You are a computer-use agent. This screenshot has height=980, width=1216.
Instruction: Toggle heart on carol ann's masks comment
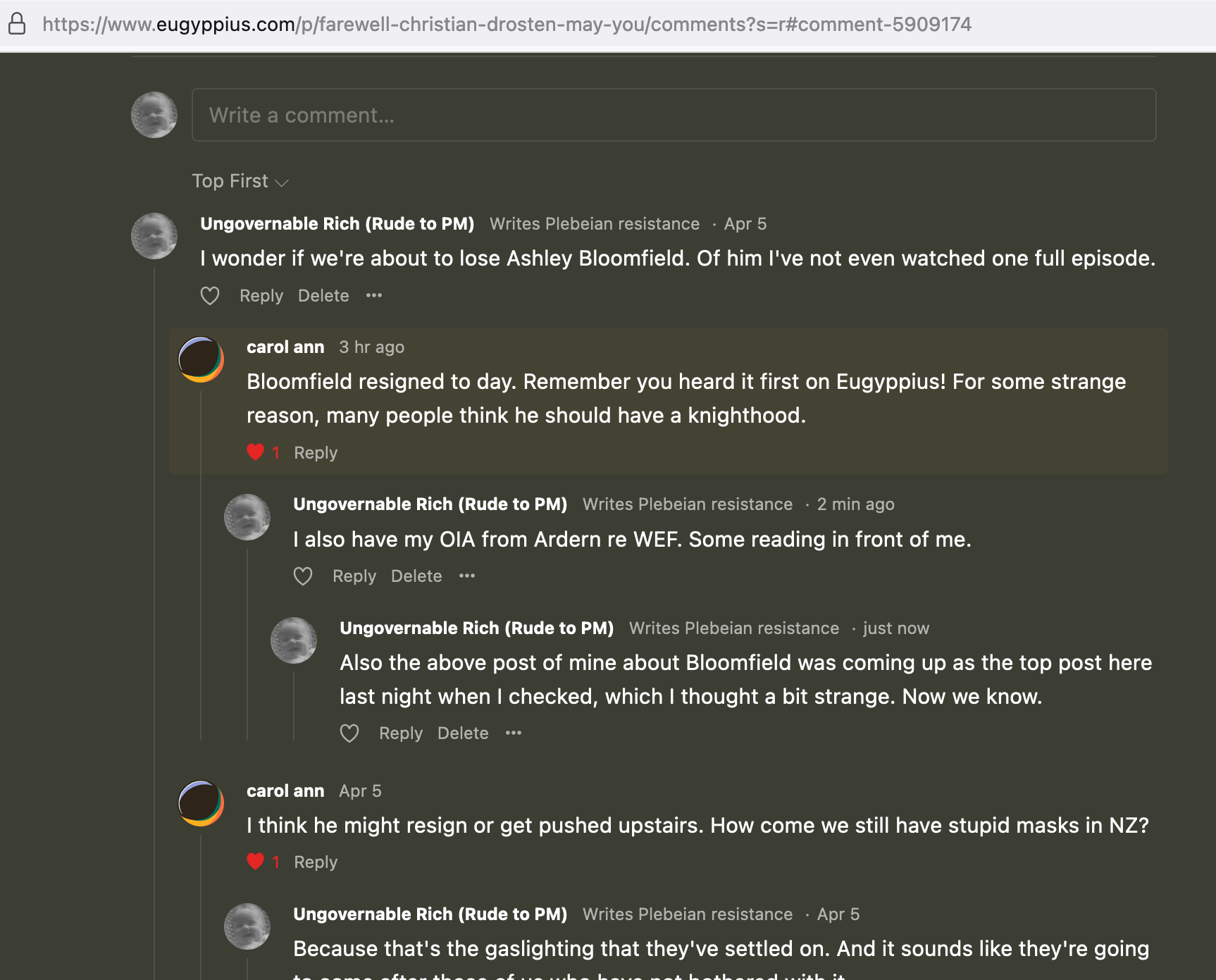click(256, 862)
